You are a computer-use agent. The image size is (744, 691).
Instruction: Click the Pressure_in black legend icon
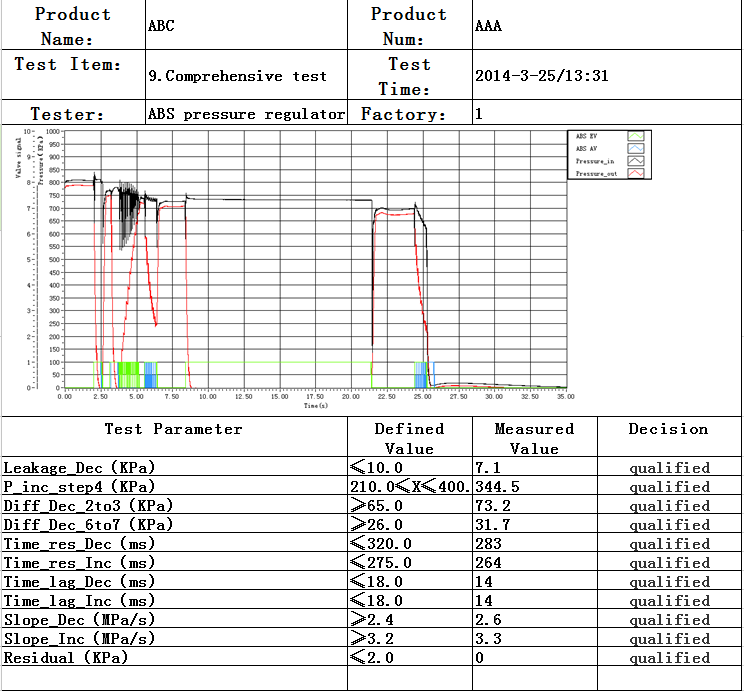pyautogui.click(x=635, y=161)
